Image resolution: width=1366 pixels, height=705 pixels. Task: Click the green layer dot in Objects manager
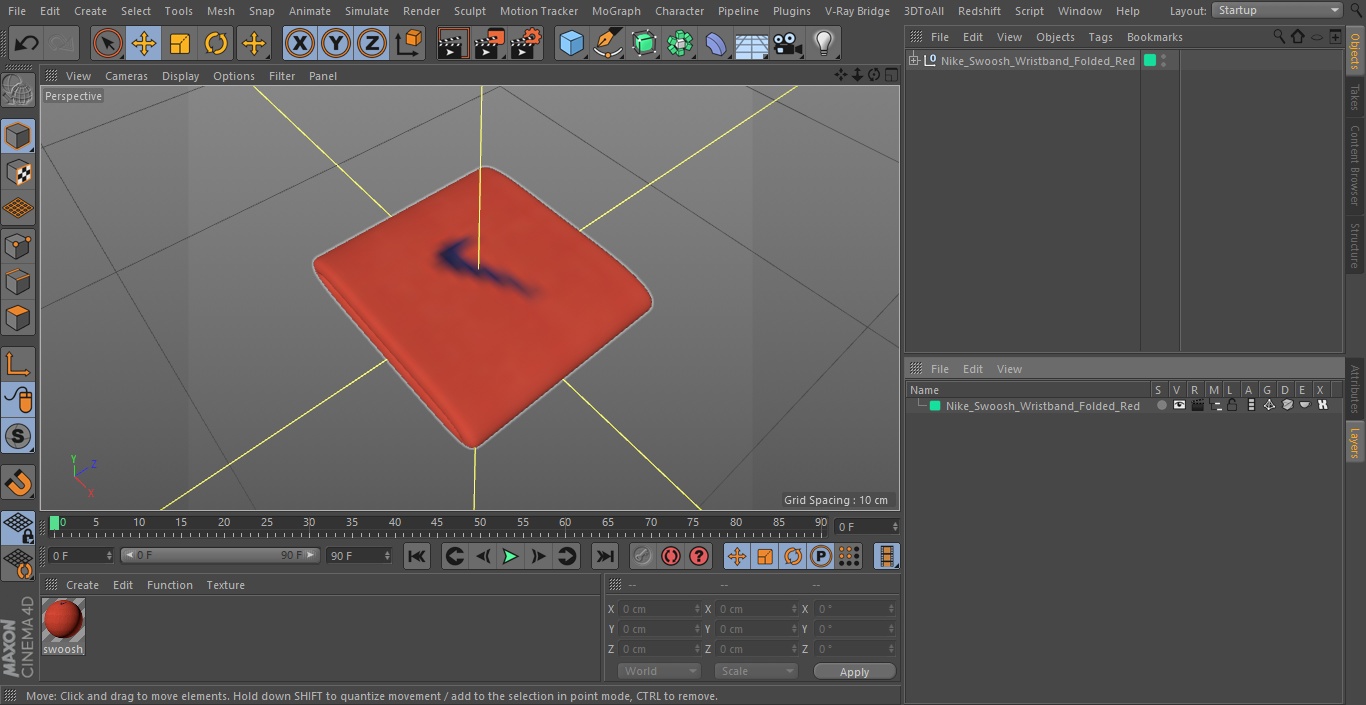pos(1150,61)
